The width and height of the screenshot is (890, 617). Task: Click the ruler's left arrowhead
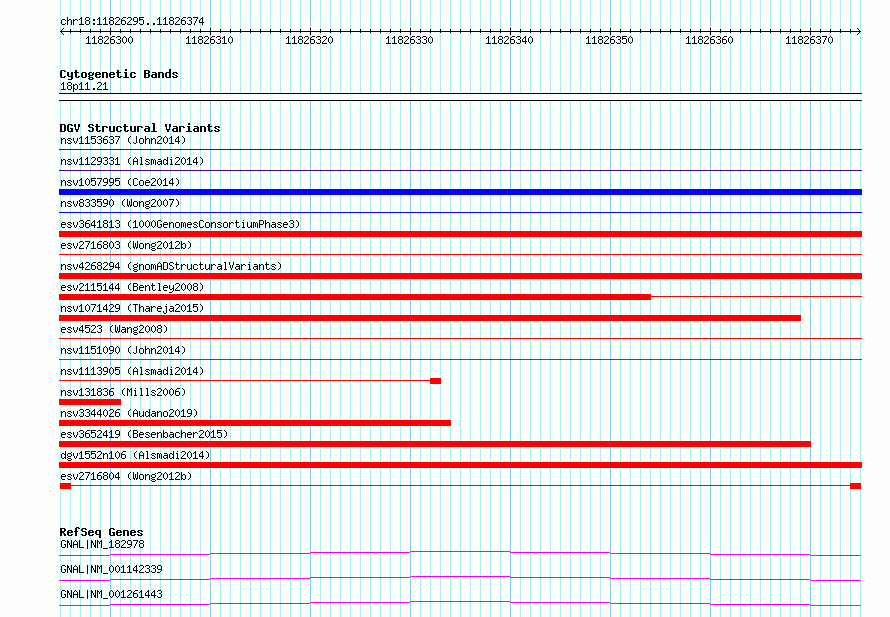(62, 31)
